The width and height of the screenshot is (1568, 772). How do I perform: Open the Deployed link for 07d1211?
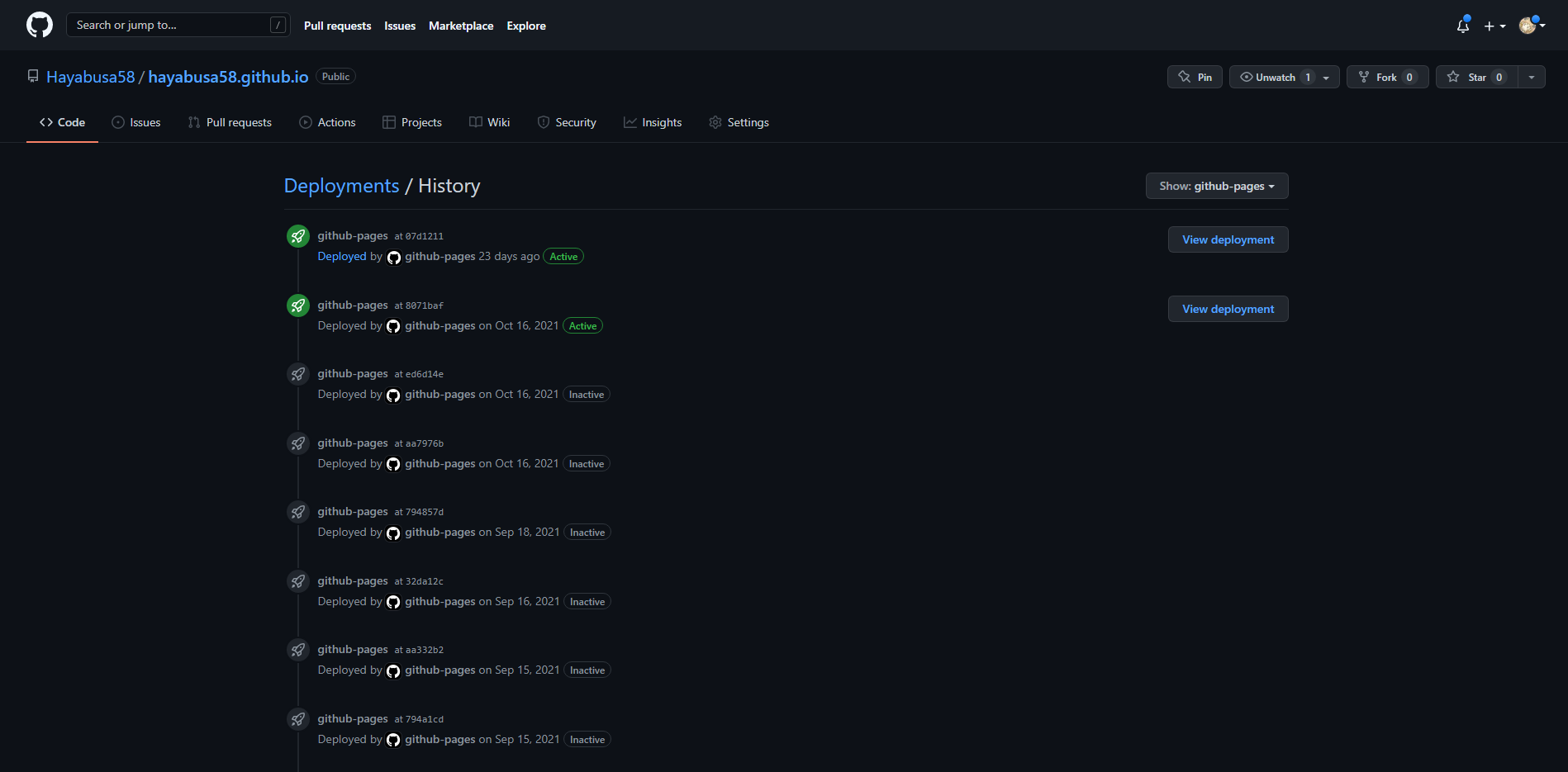[x=342, y=257]
